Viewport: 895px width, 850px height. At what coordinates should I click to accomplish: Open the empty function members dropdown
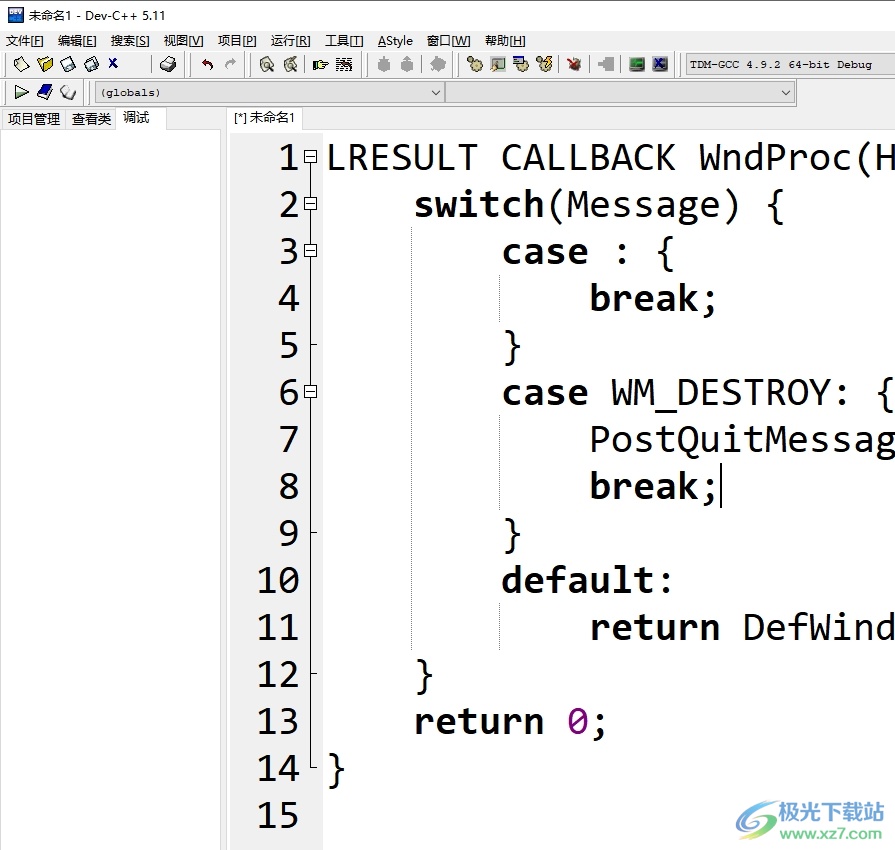[x=620, y=92]
